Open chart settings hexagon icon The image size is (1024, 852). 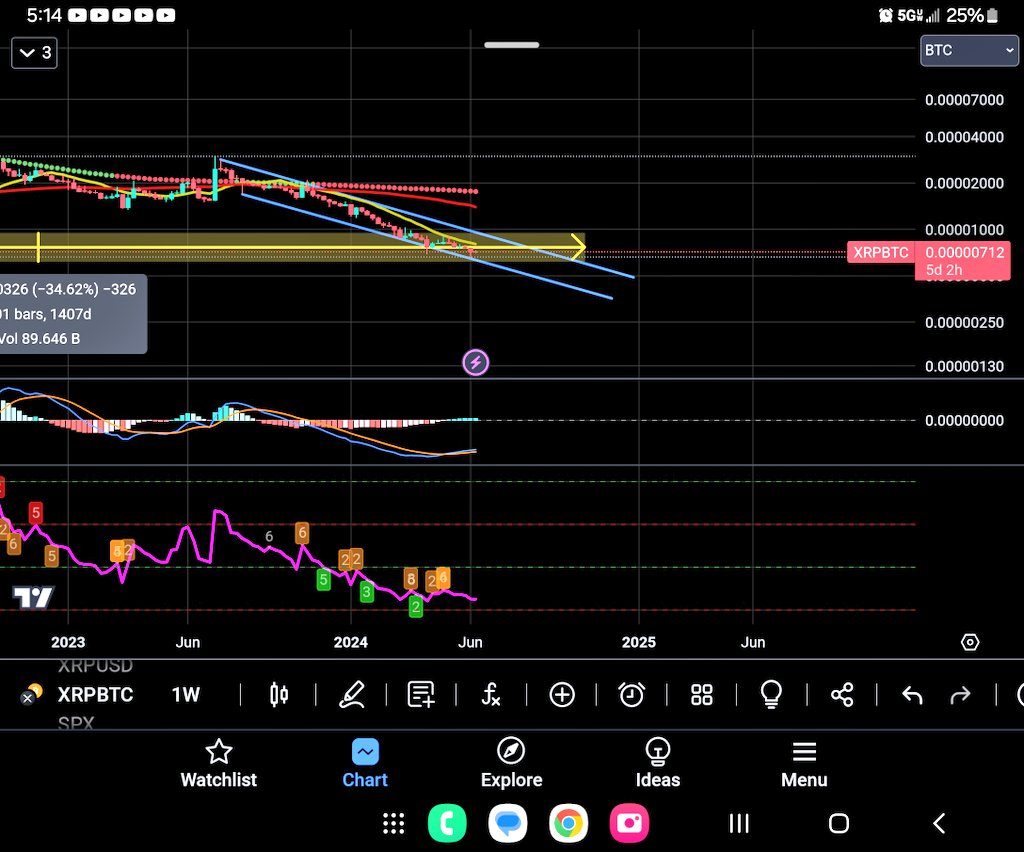tap(970, 642)
